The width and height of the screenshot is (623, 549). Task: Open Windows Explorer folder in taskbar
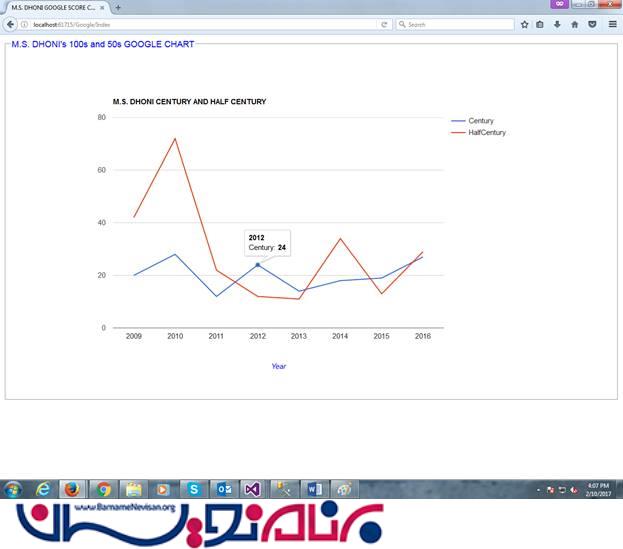(134, 489)
